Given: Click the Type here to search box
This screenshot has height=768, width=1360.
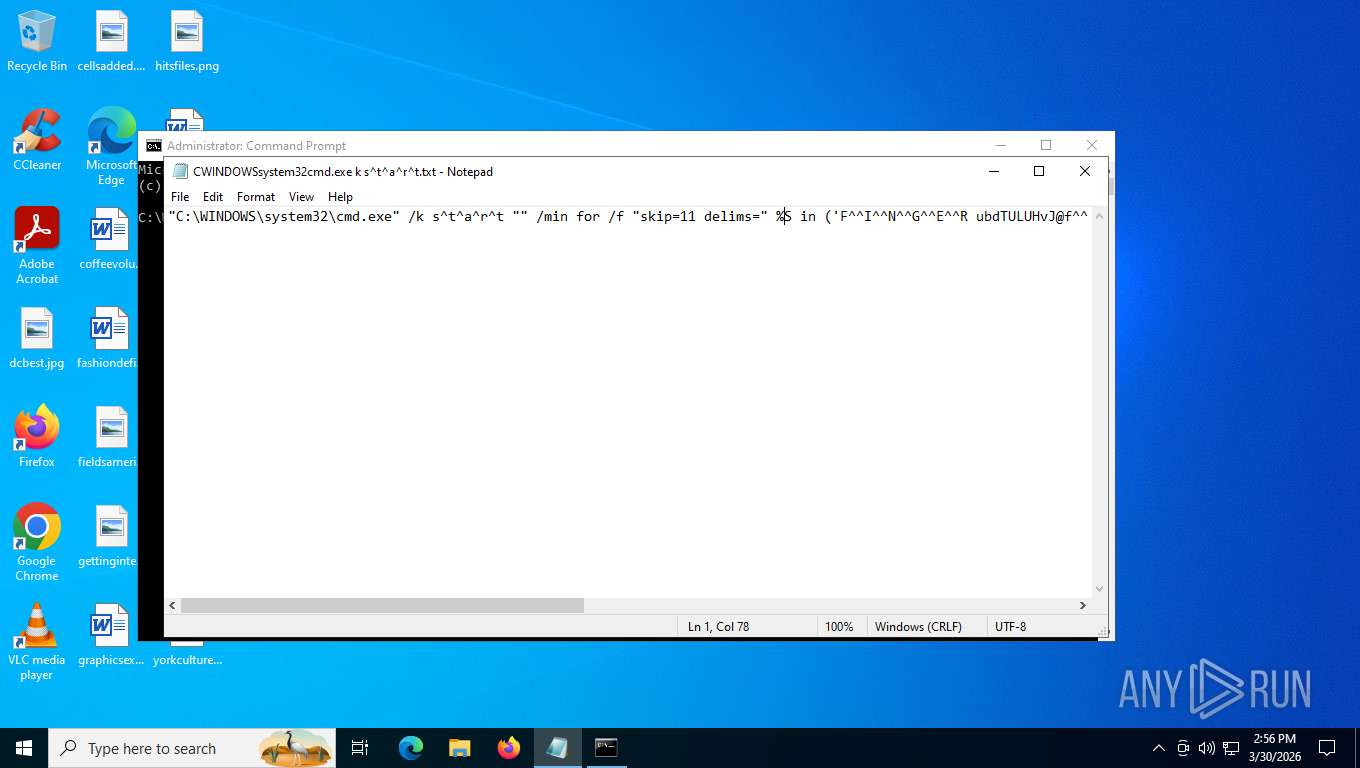Looking at the screenshot, I should click(x=194, y=748).
